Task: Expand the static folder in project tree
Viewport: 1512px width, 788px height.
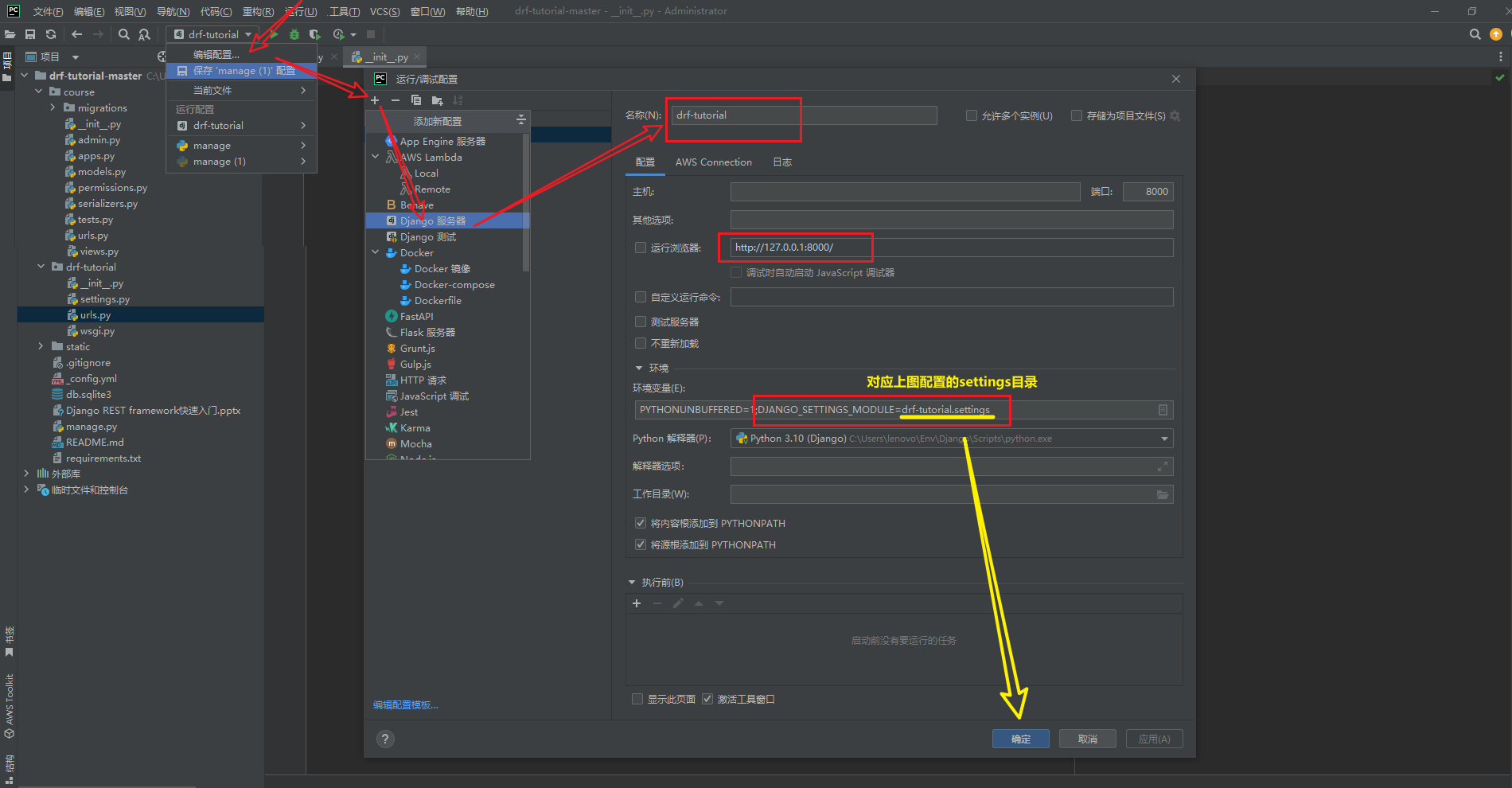Action: (41, 346)
